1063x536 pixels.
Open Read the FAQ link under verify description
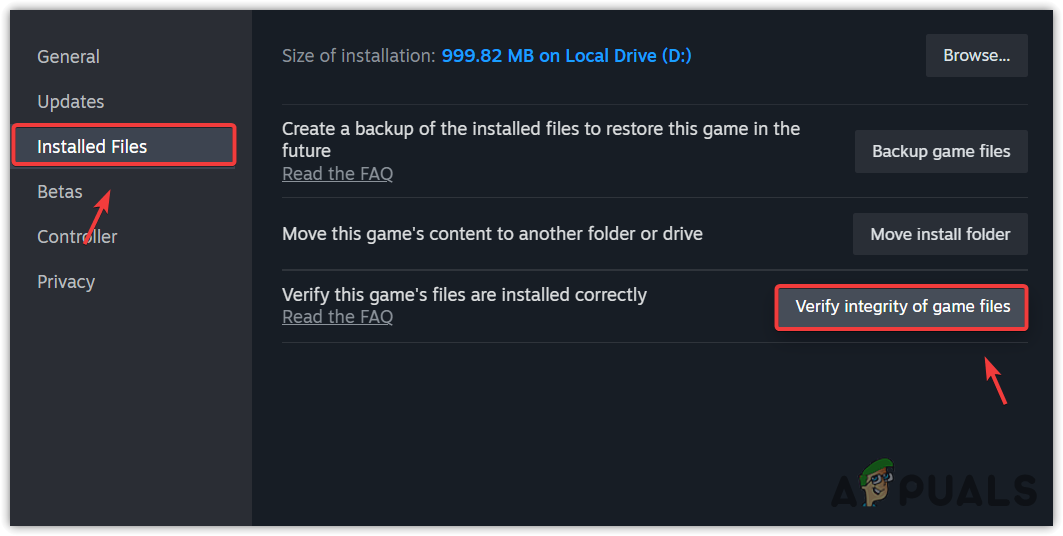(337, 317)
